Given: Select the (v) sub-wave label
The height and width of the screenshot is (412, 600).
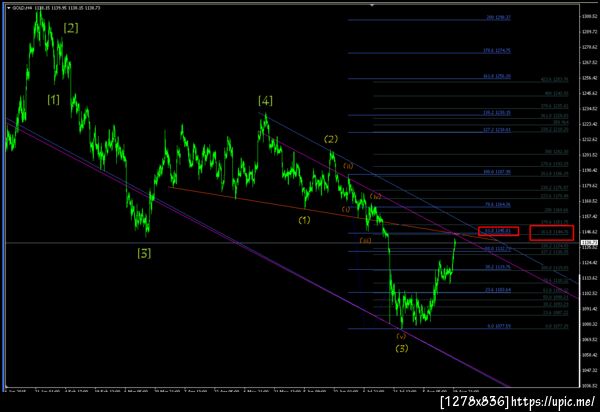Looking at the screenshot, I should [x=401, y=336].
